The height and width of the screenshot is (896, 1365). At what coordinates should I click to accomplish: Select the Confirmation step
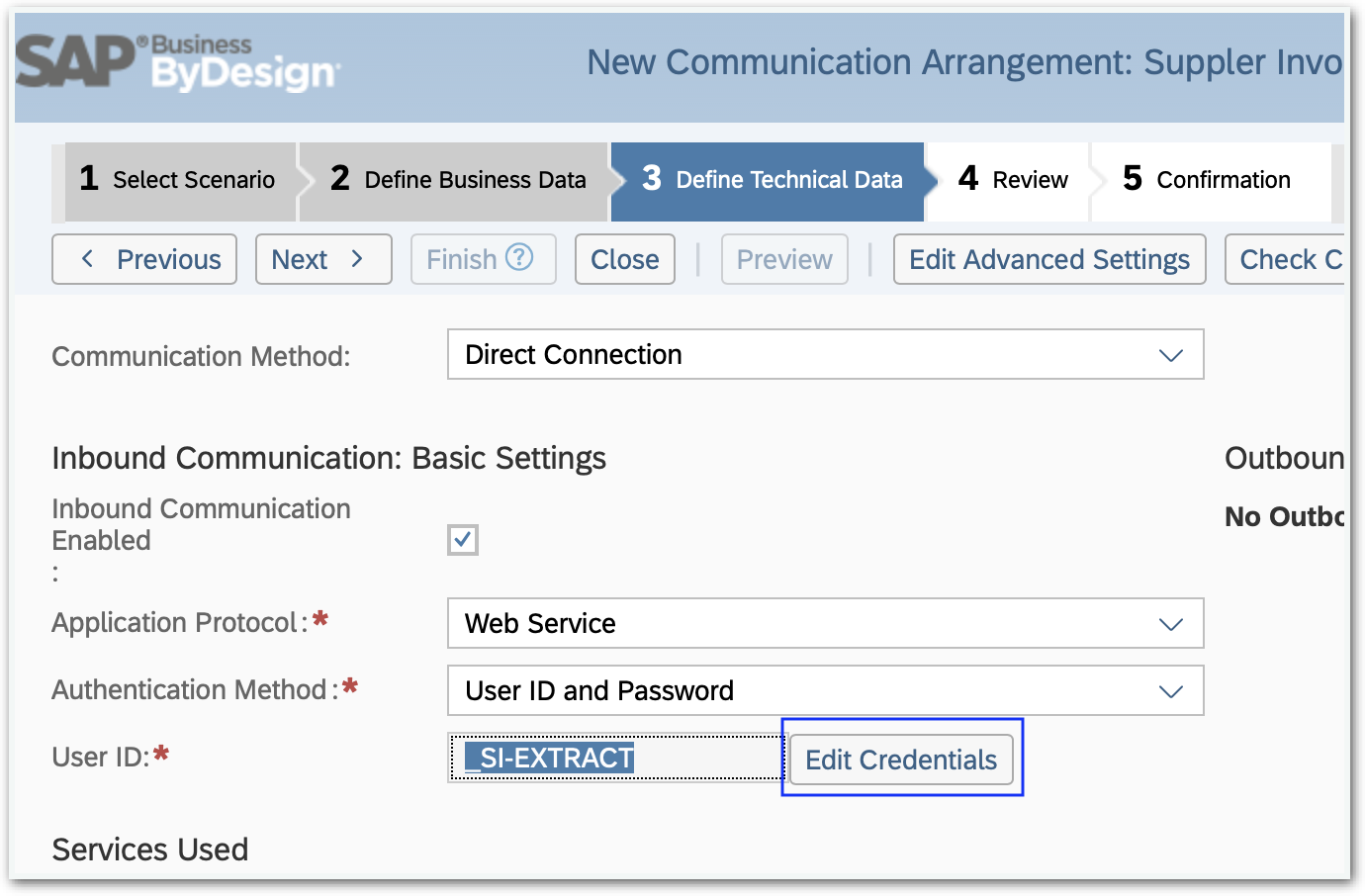click(1209, 180)
